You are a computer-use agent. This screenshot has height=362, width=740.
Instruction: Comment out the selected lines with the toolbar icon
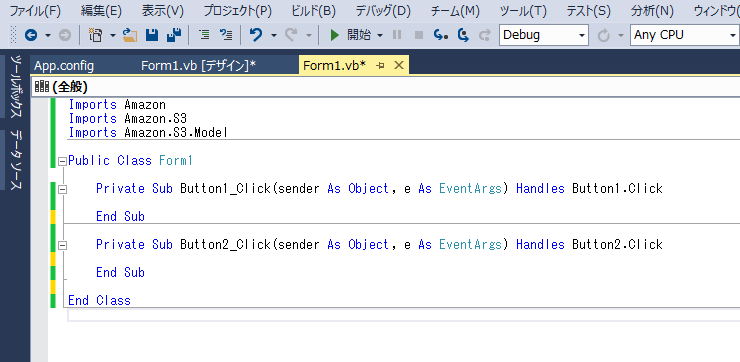point(204,35)
